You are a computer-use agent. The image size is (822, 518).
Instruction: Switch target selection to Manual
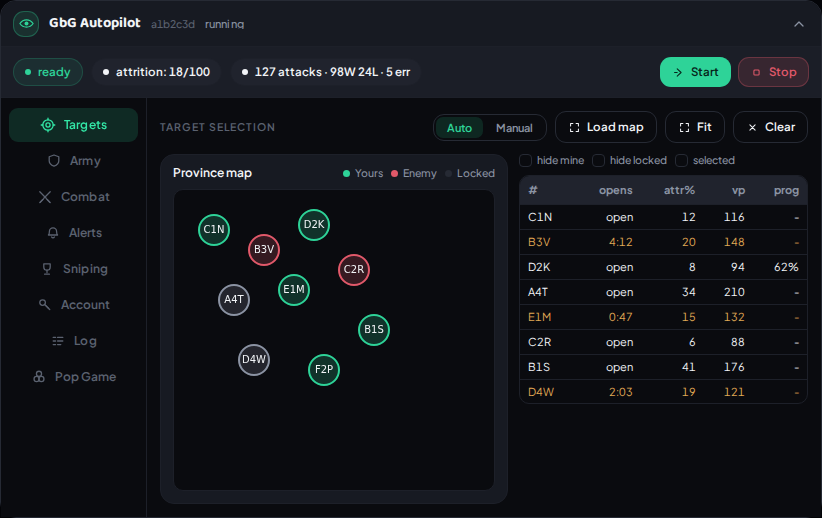pos(514,128)
